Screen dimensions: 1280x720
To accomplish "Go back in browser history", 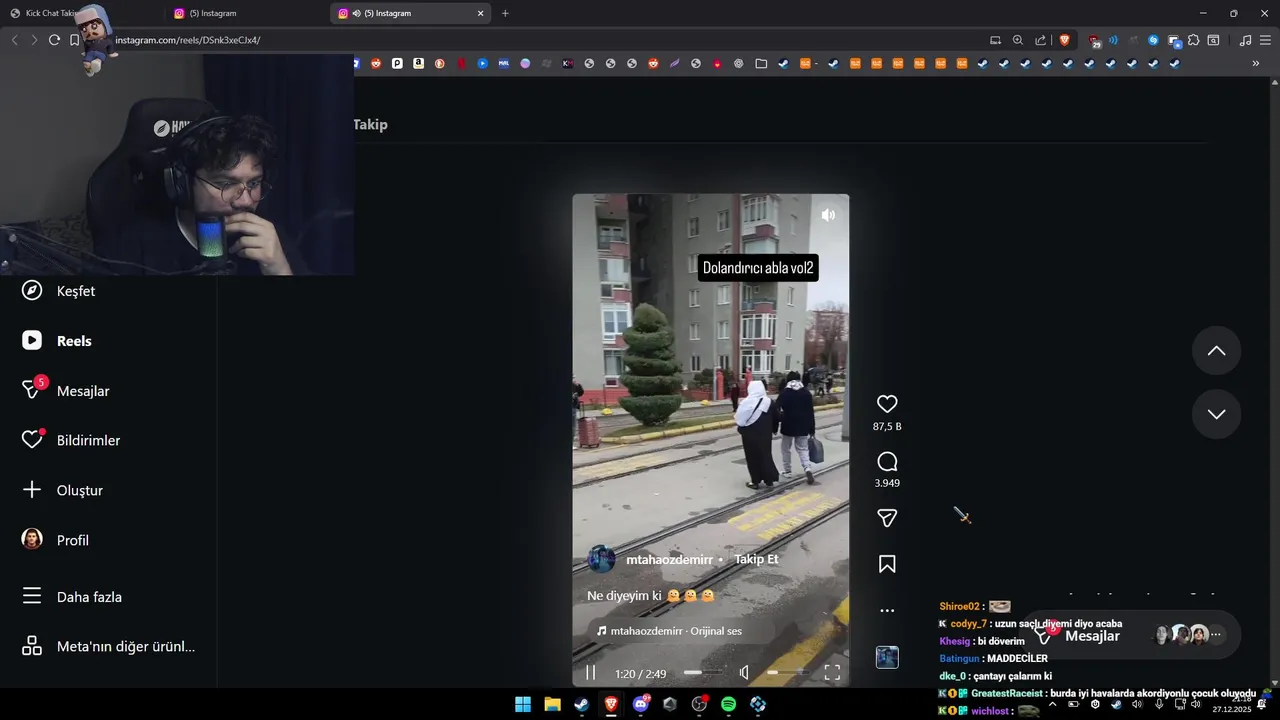I will [14, 40].
